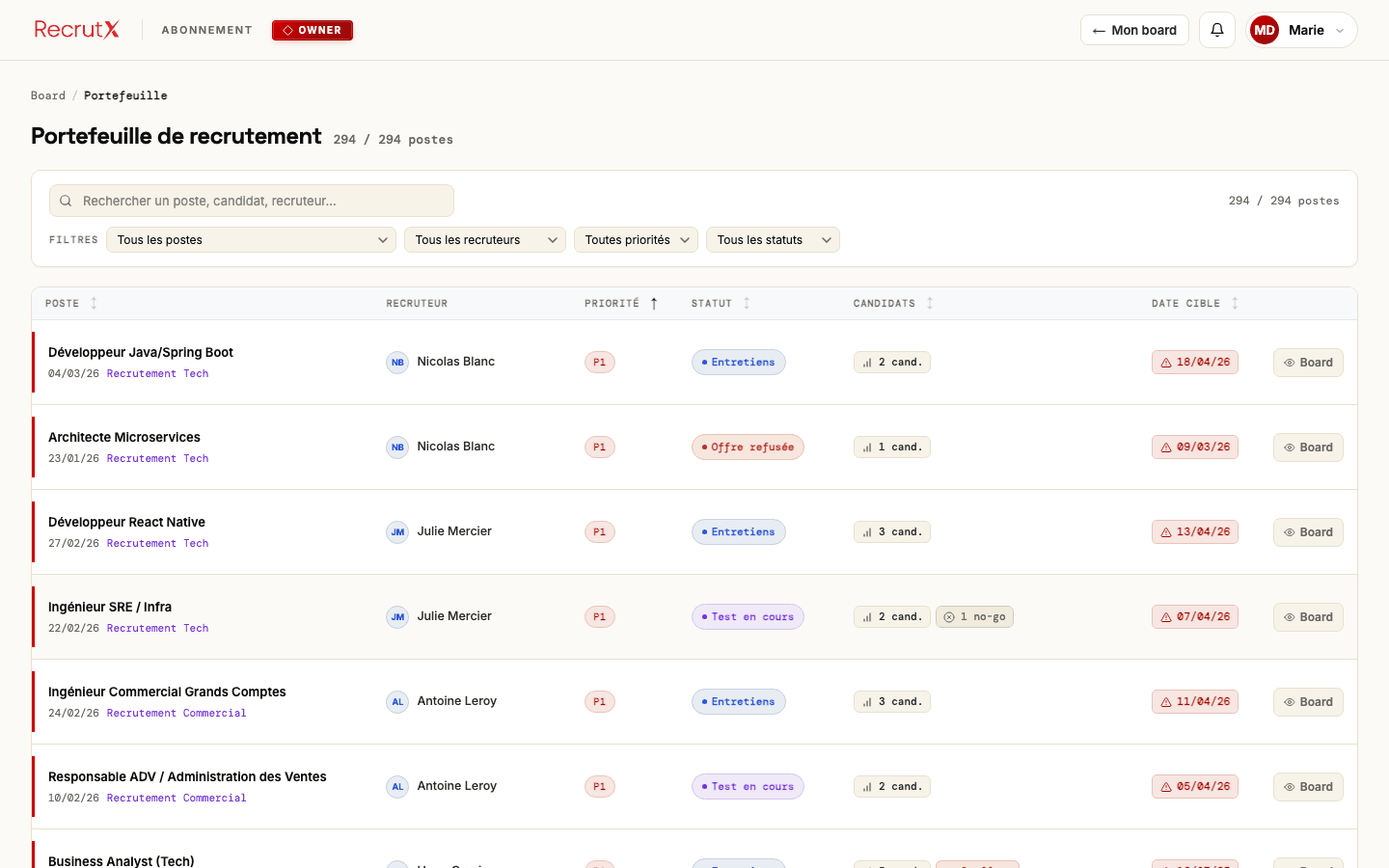Click warning date 18/04/26 badge
The height and width of the screenshot is (868, 1389).
(1195, 363)
